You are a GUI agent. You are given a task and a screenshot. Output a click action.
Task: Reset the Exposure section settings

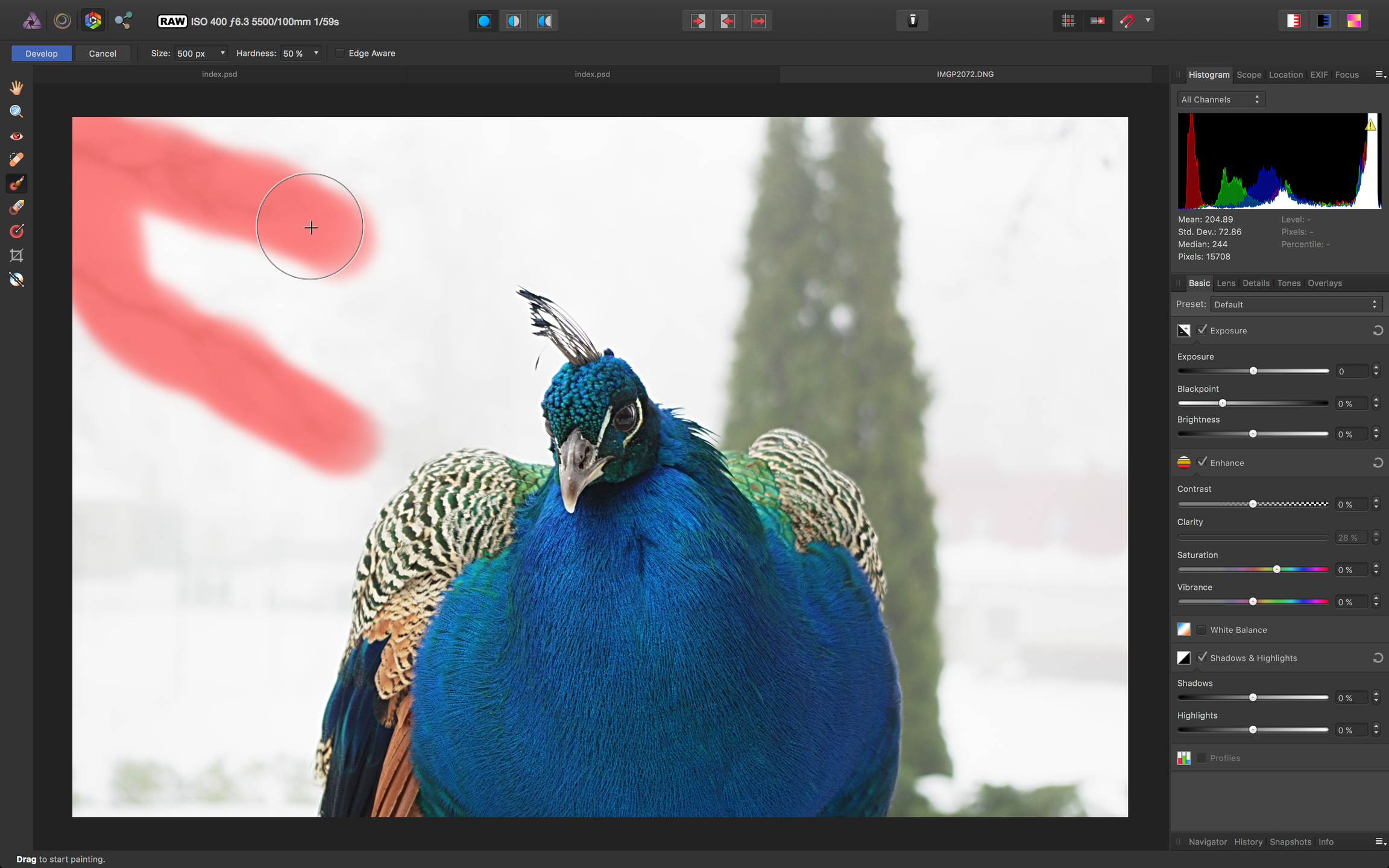coord(1378,330)
